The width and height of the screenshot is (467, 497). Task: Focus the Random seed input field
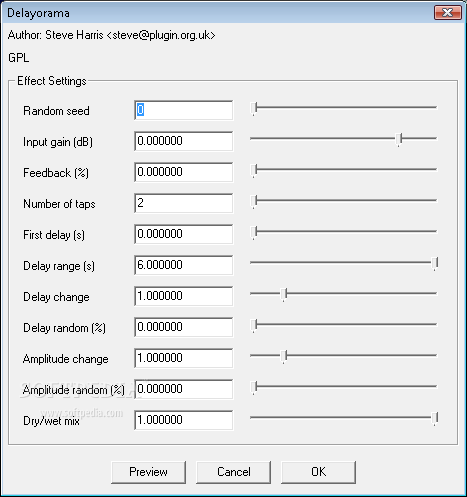click(x=184, y=110)
